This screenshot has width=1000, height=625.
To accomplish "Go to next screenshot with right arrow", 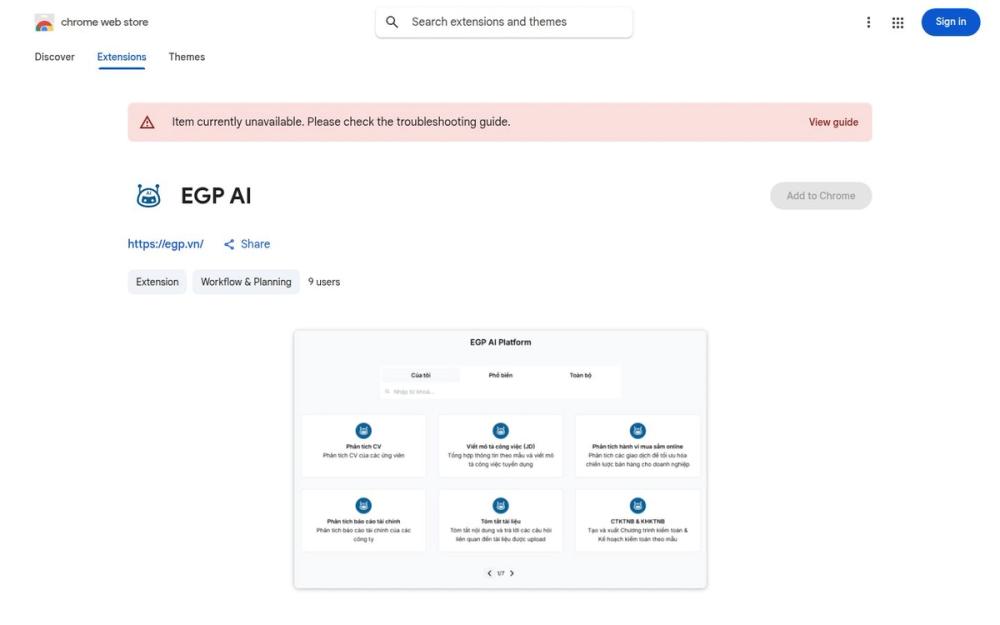I will [x=511, y=573].
